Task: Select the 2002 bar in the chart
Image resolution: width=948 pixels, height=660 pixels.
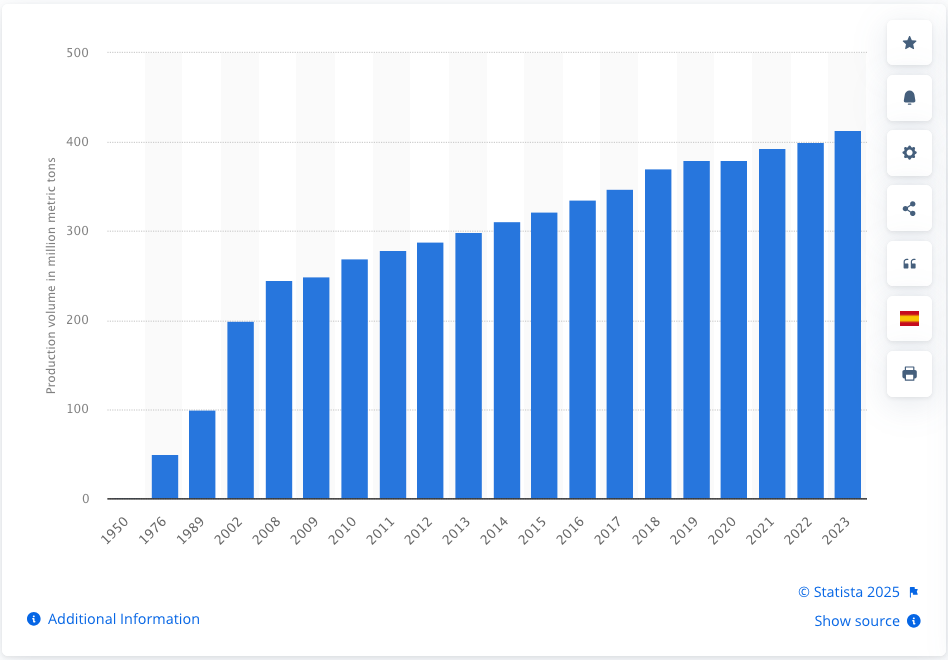Action: pos(241,410)
